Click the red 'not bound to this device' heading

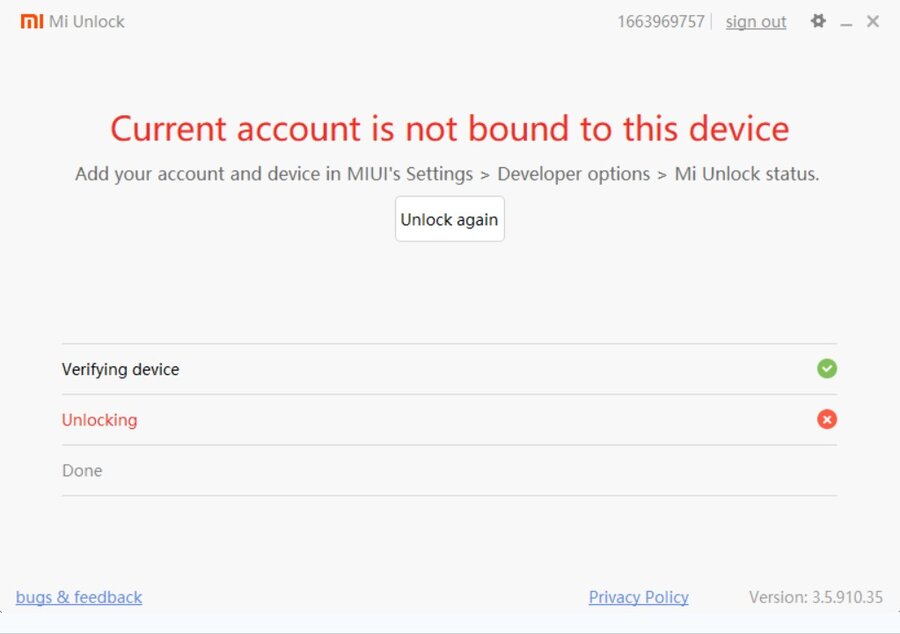coord(449,129)
